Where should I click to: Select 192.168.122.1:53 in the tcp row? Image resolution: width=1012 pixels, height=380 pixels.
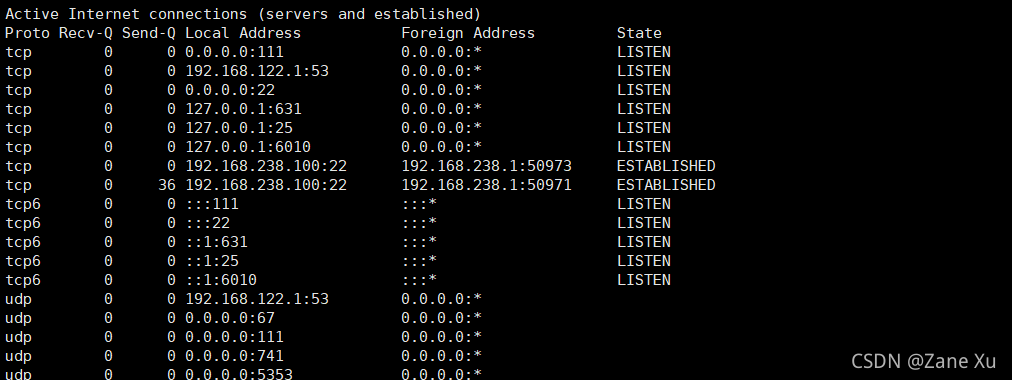tap(257, 71)
